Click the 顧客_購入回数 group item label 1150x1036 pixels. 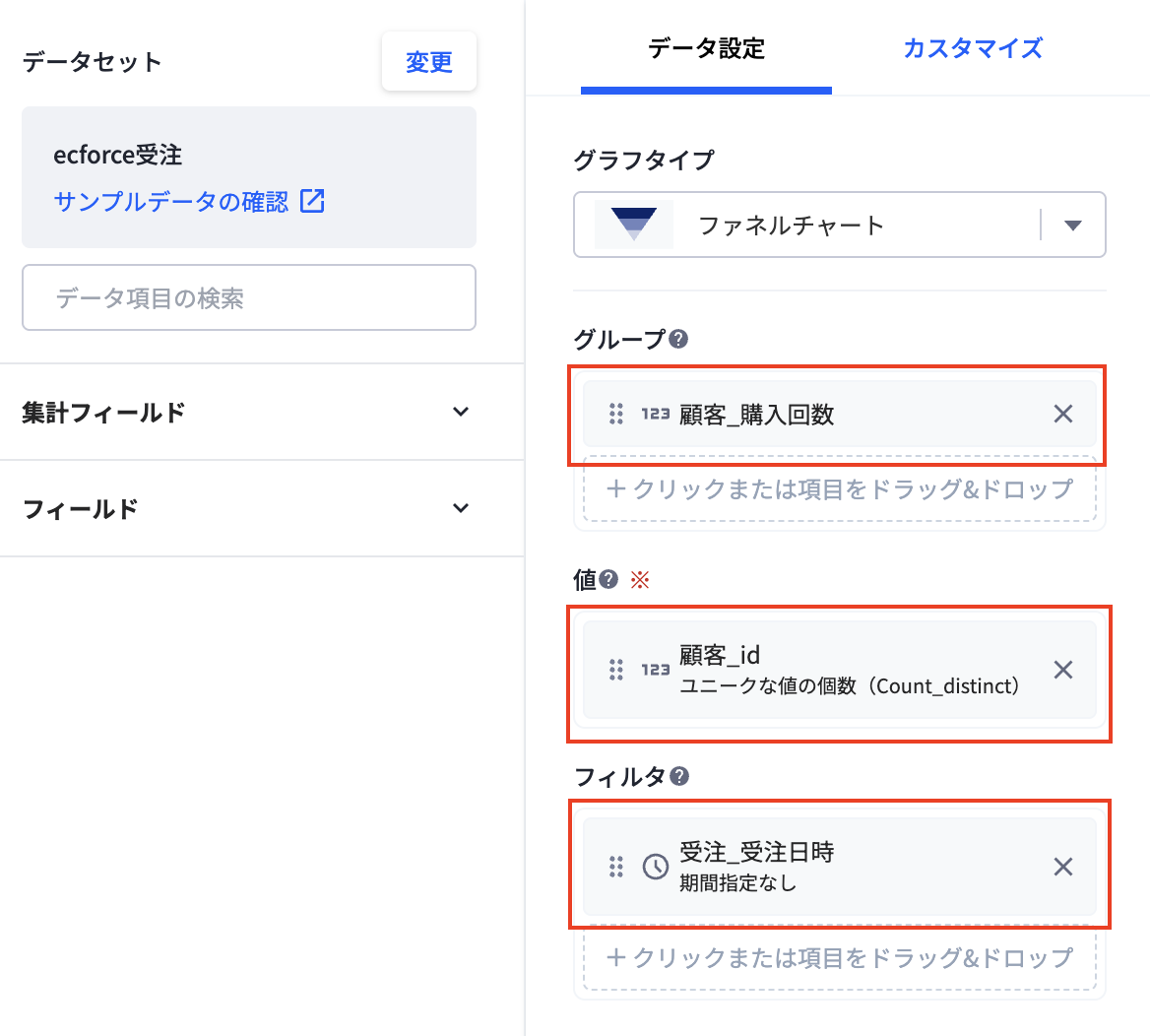[x=757, y=415]
